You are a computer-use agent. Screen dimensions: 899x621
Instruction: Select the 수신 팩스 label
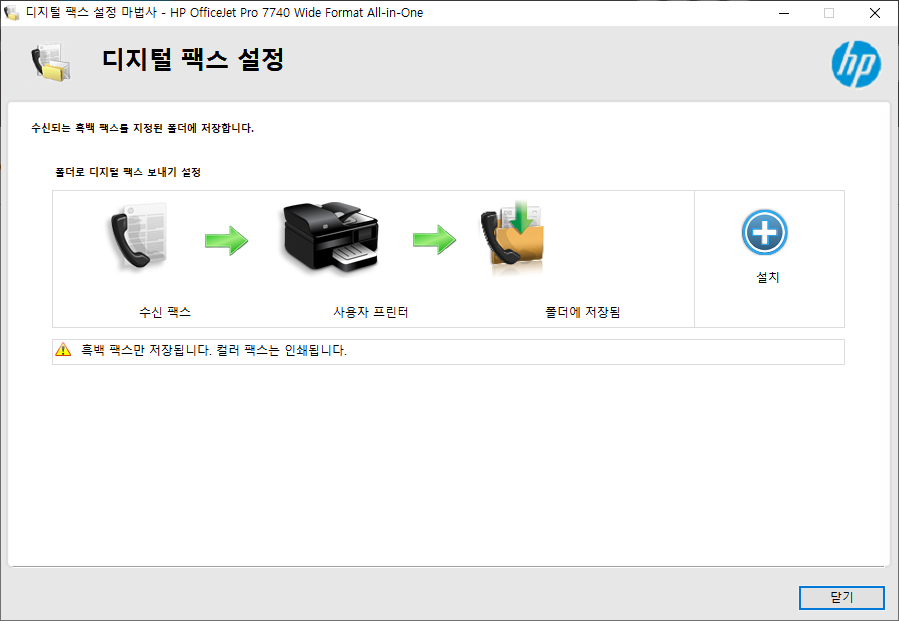(165, 313)
